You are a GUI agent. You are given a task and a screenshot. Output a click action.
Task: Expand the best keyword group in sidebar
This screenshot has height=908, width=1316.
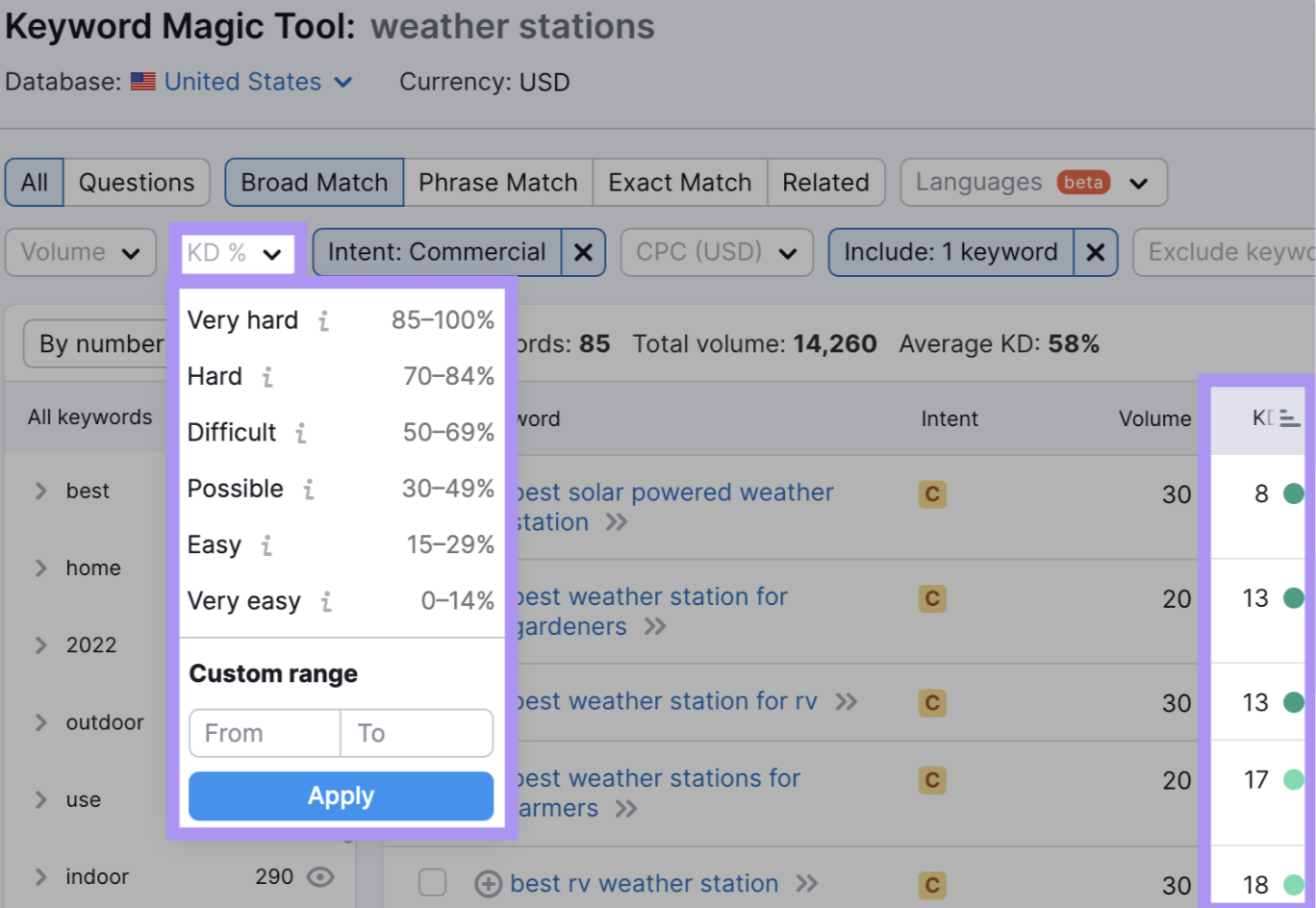pos(40,491)
